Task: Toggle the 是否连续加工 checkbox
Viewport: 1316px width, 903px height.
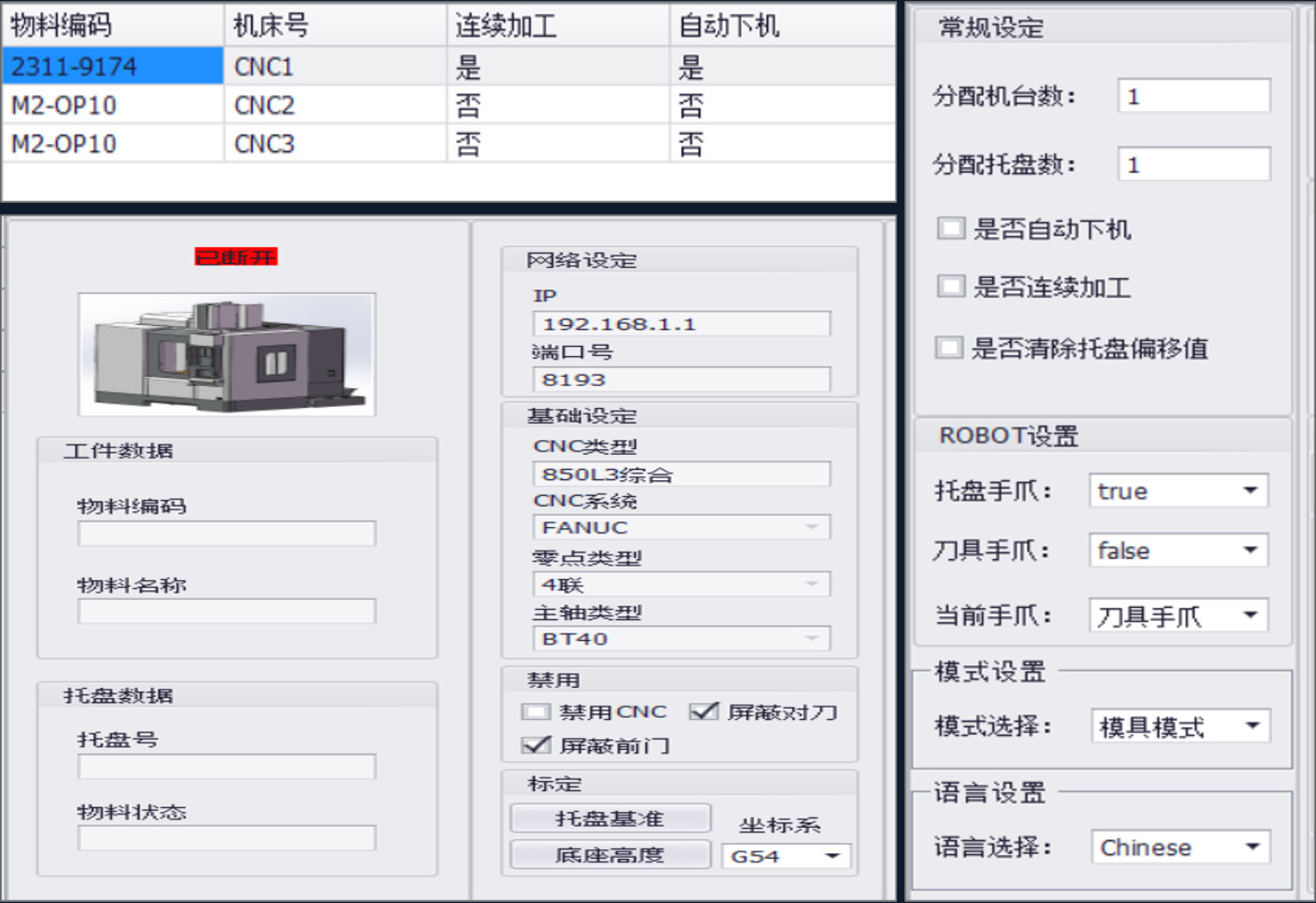Action: click(x=951, y=287)
